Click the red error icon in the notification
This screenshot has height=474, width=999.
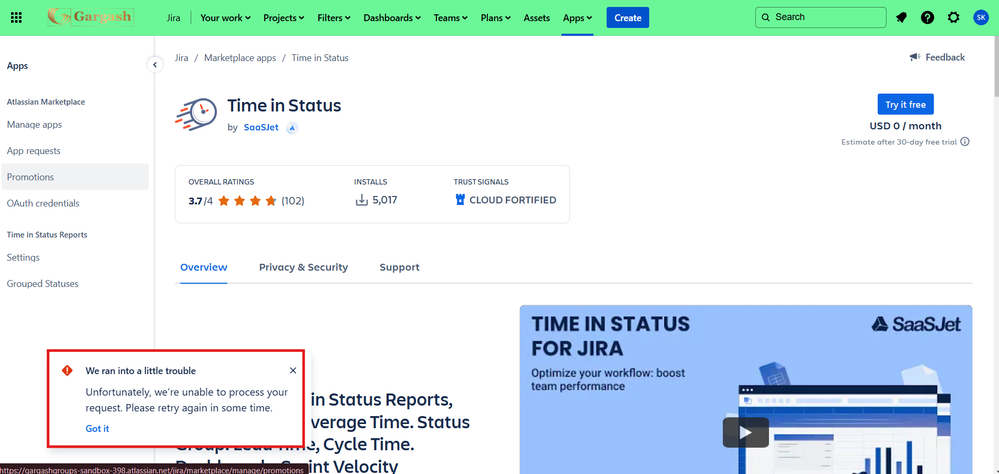[x=67, y=371]
